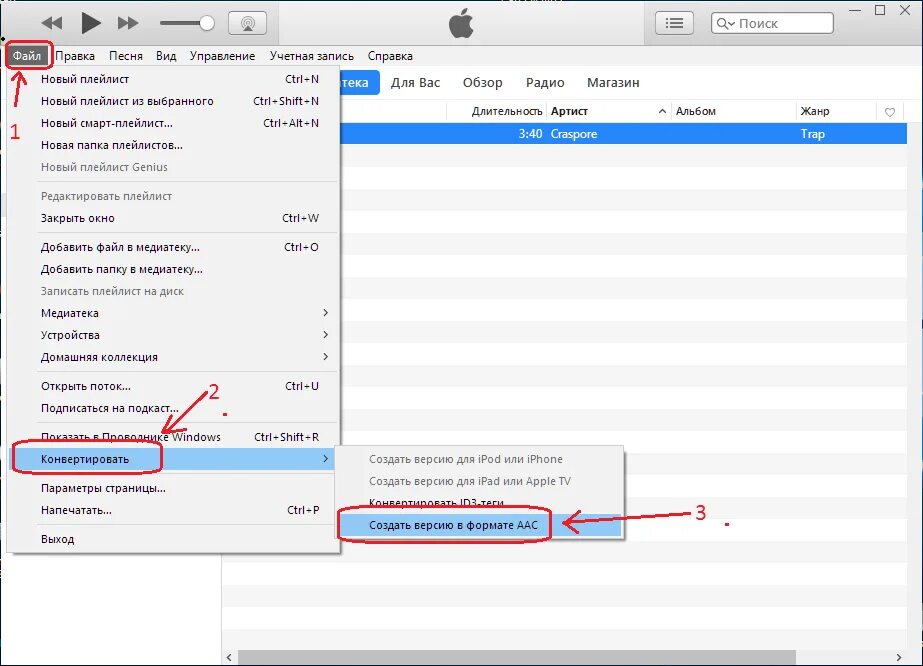Open the Учетная запись menu
The image size is (923, 666).
point(311,56)
